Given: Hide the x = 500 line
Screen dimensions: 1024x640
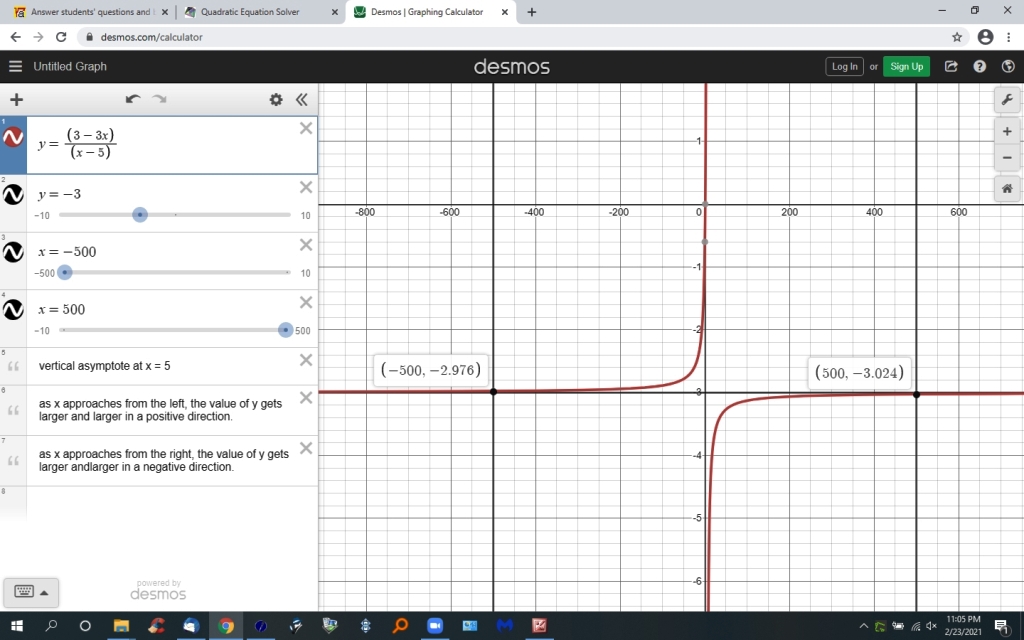Looking at the screenshot, I should [13, 310].
